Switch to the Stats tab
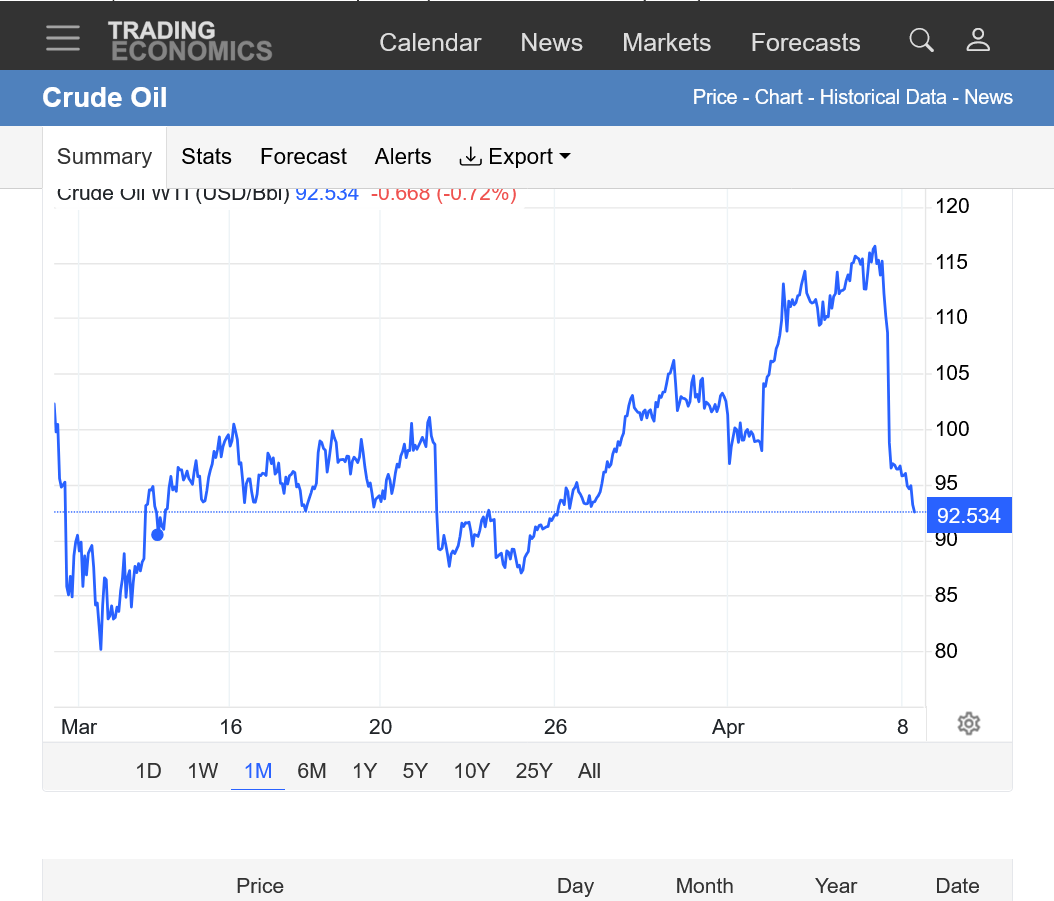The width and height of the screenshot is (1054, 901). [206, 157]
